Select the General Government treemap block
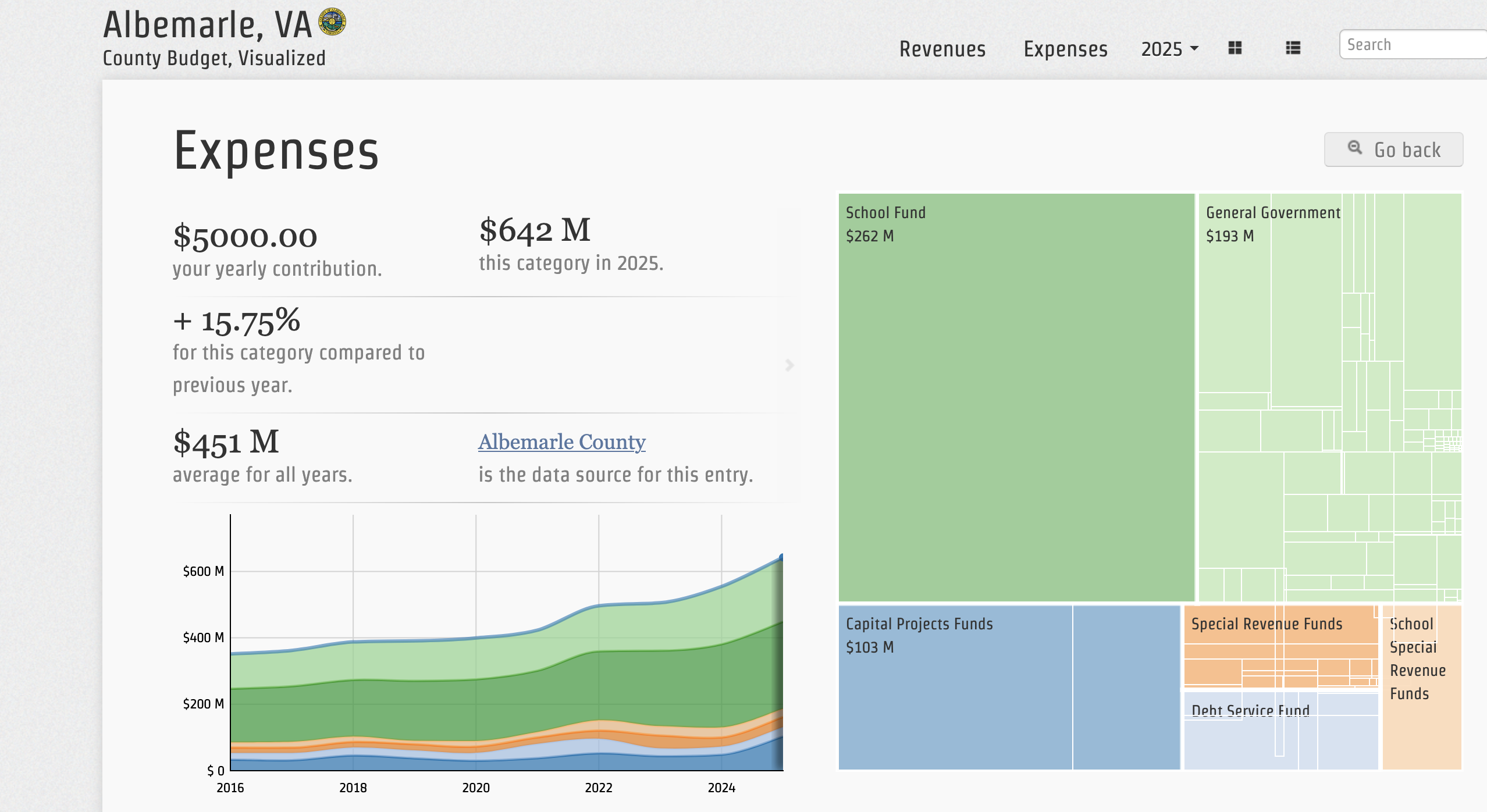The image size is (1487, 812). point(1330,397)
